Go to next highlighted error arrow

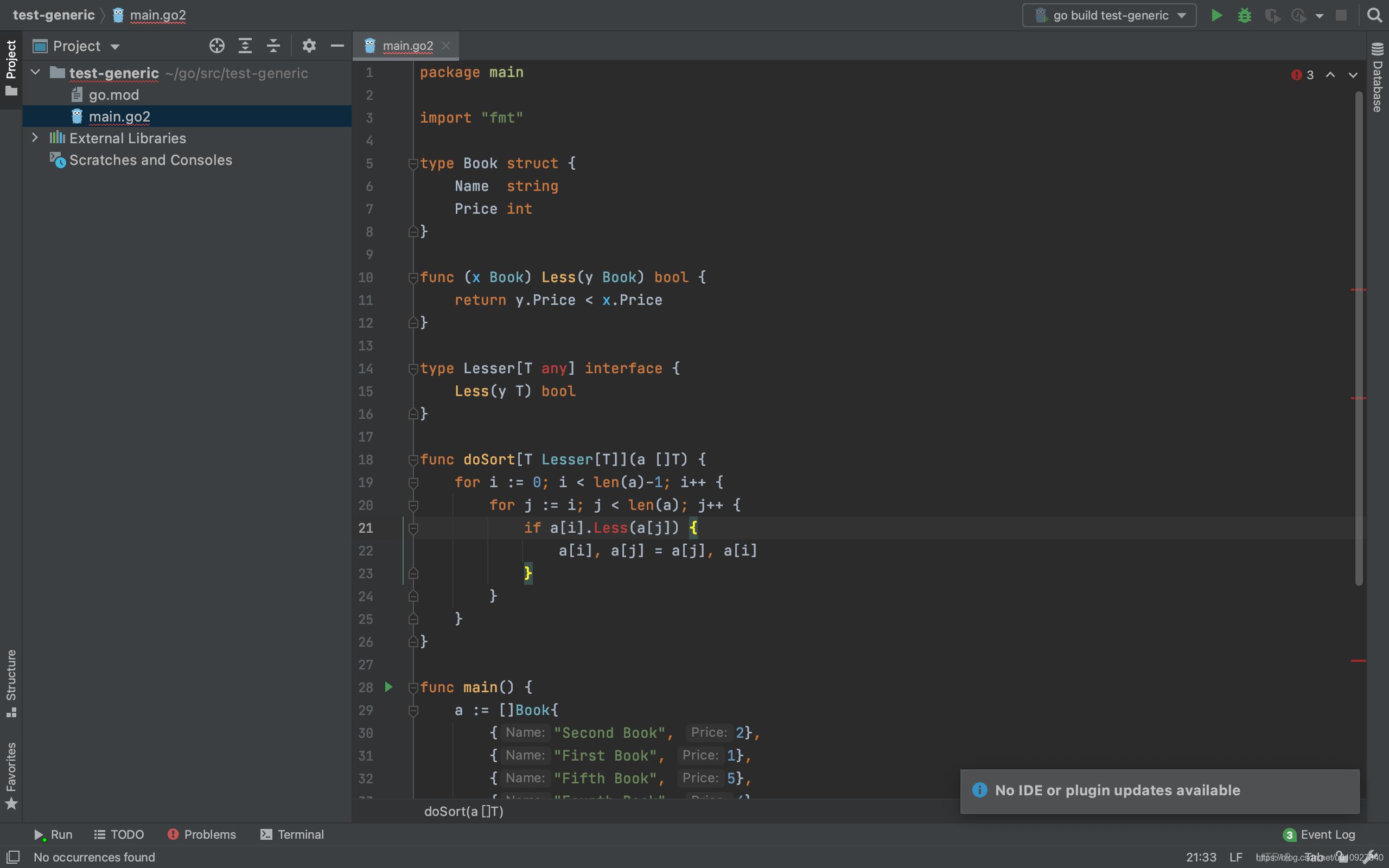pyautogui.click(x=1353, y=75)
